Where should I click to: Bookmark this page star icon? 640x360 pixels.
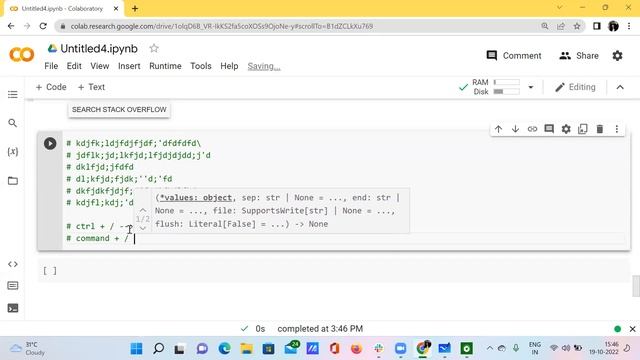pyautogui.click(x=577, y=26)
